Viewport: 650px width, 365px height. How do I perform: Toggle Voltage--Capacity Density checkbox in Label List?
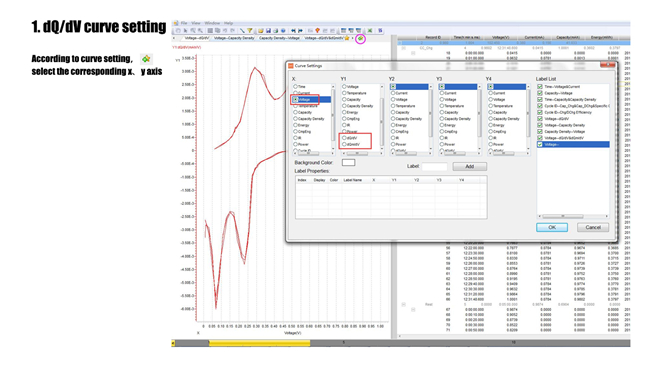coord(540,125)
